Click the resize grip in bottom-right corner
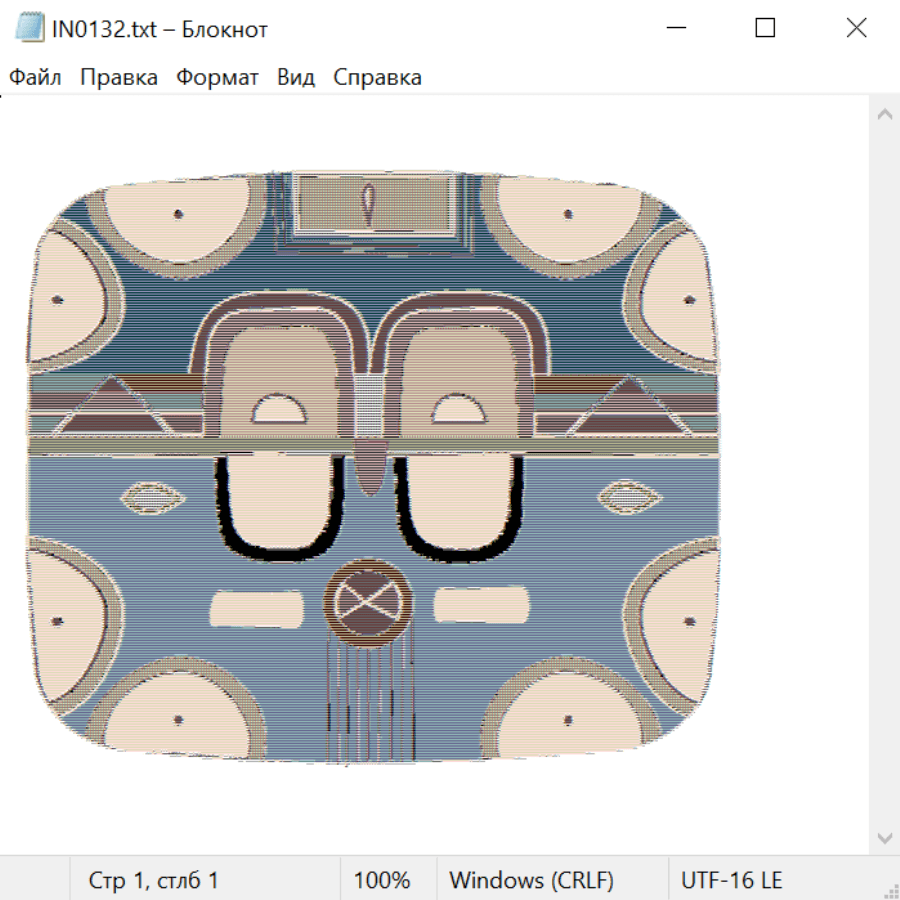The height and width of the screenshot is (900, 900). 891,891
